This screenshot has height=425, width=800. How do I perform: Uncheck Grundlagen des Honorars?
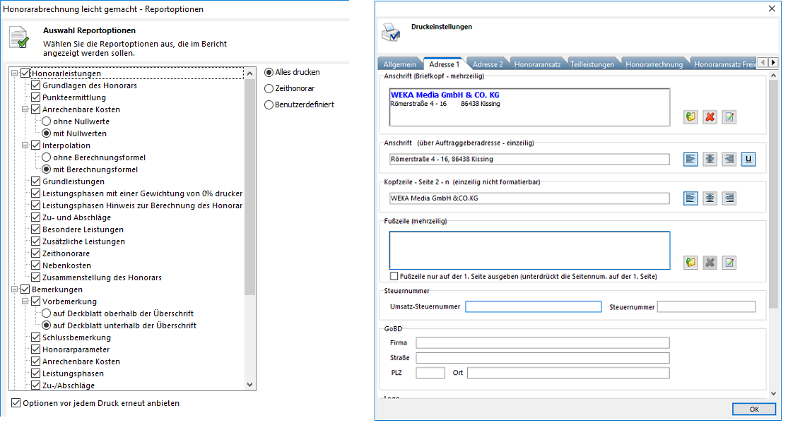(x=35, y=85)
